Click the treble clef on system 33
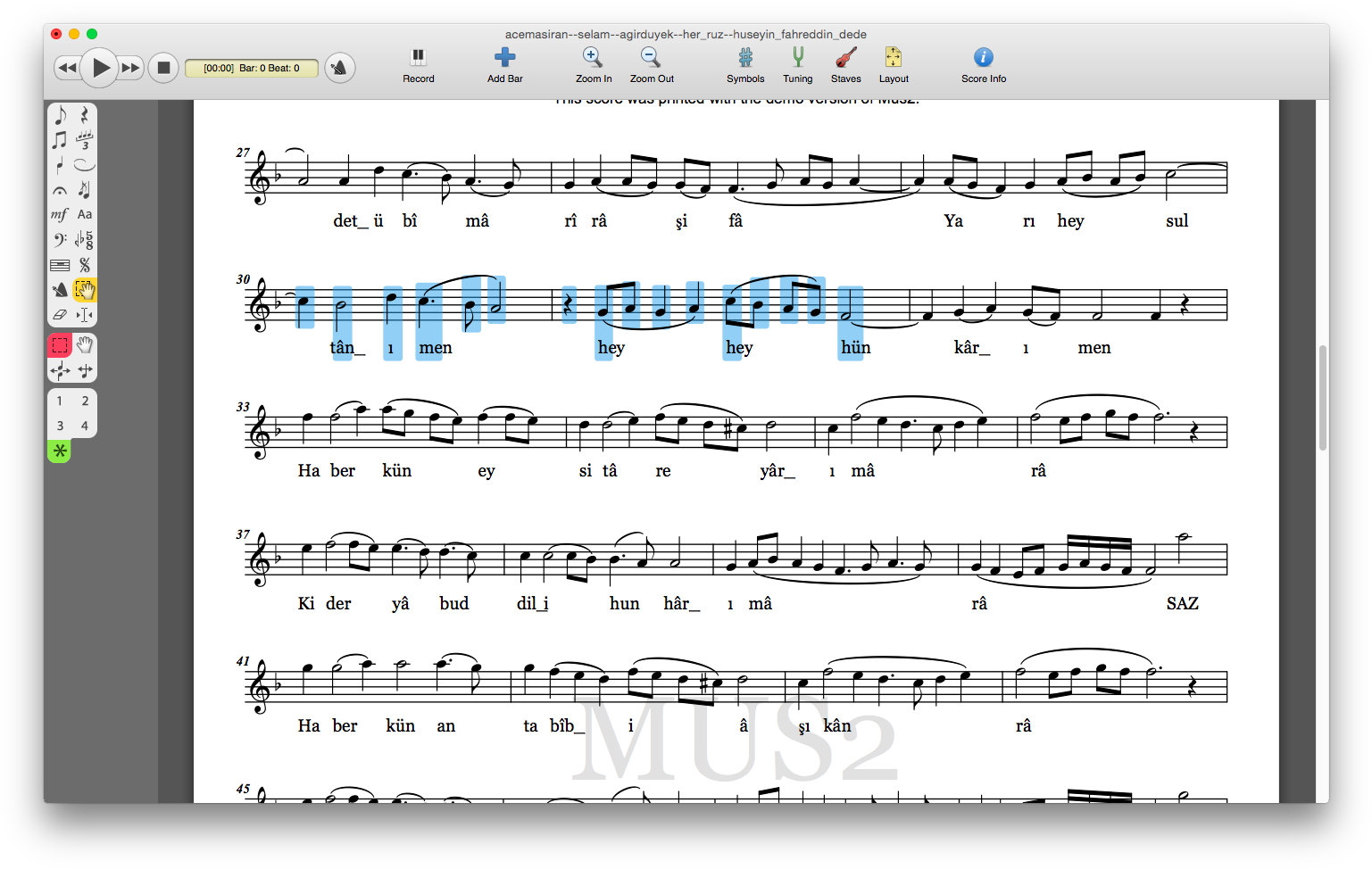1372x869 pixels. coord(261,434)
